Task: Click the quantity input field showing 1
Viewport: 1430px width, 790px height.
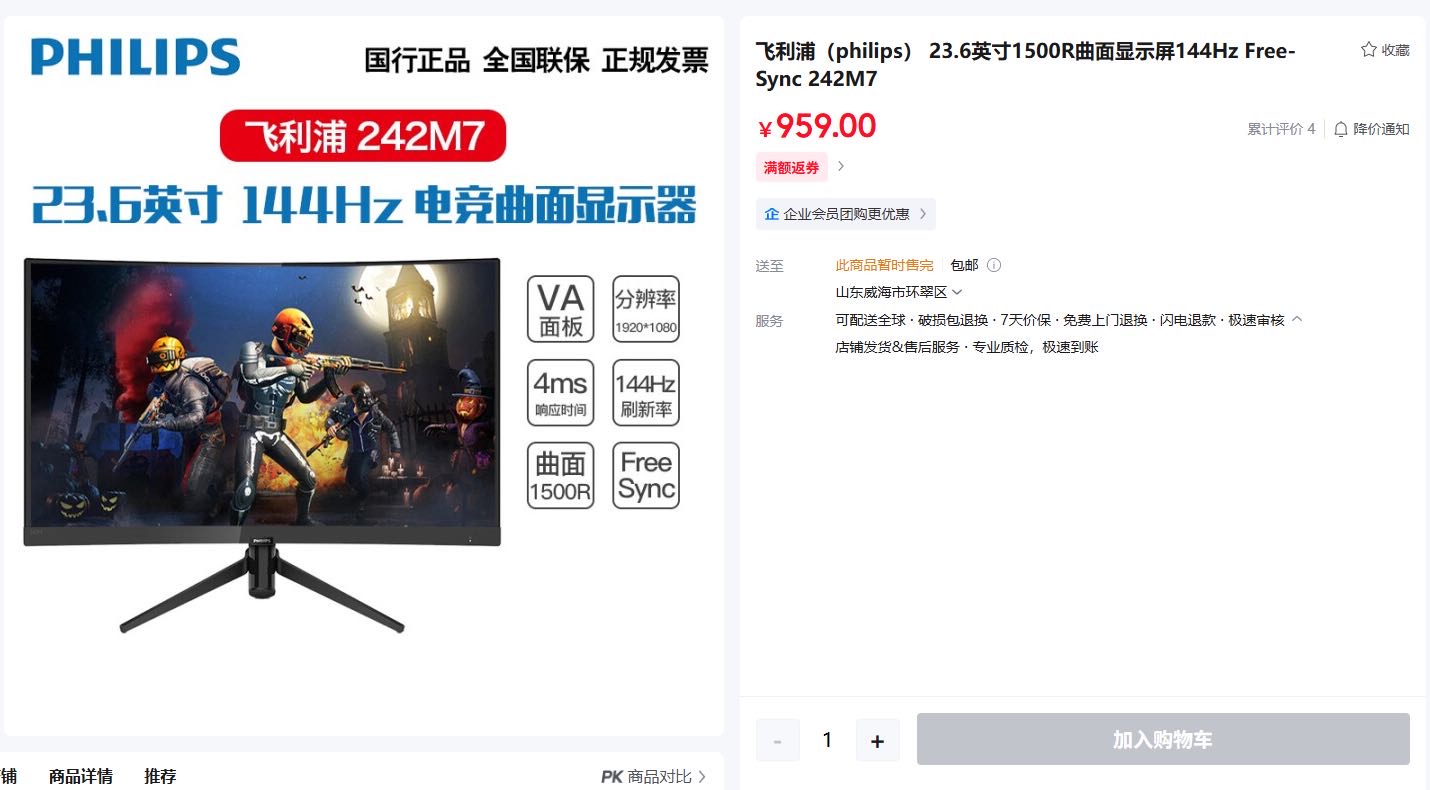Action: pyautogui.click(x=827, y=741)
